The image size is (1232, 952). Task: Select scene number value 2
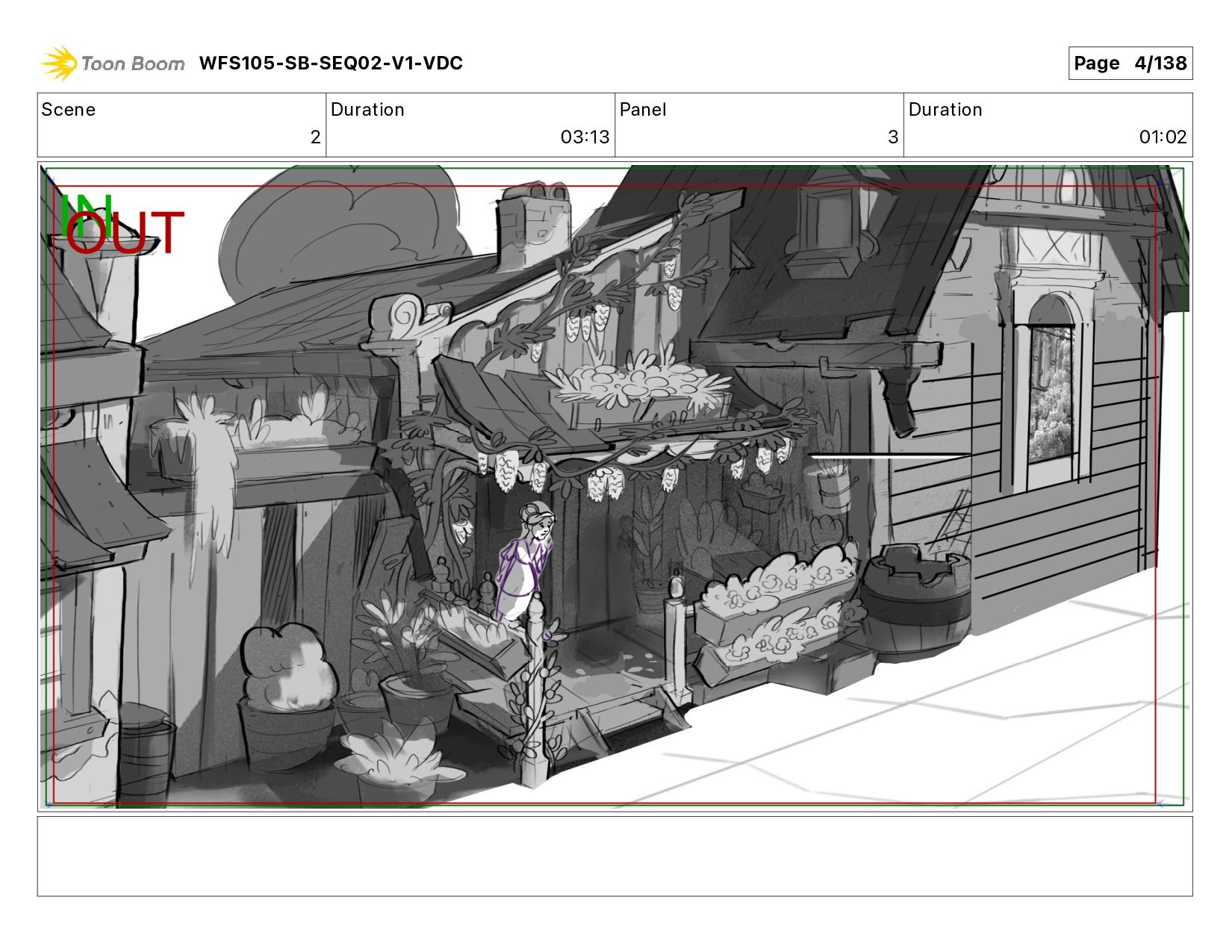tap(315, 137)
